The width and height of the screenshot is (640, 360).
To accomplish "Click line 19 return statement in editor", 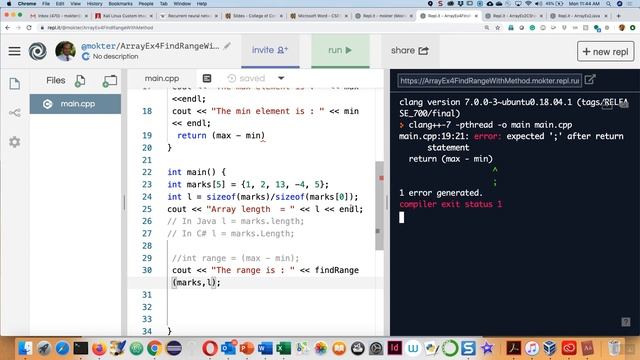I will [221, 136].
